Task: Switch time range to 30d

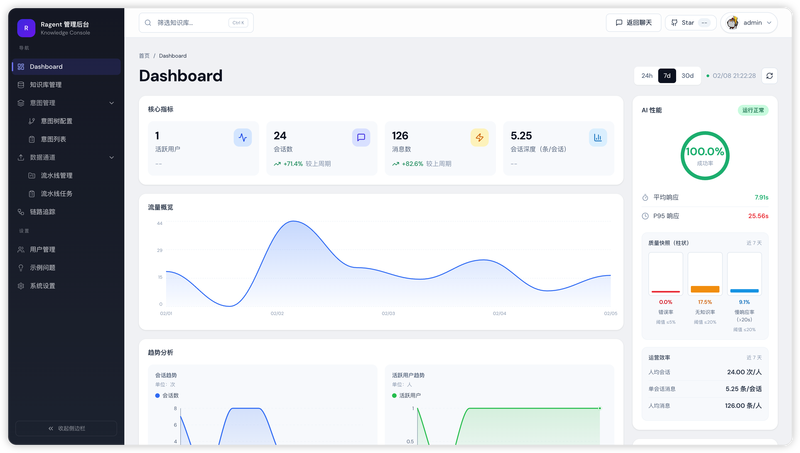Action: tap(688, 76)
